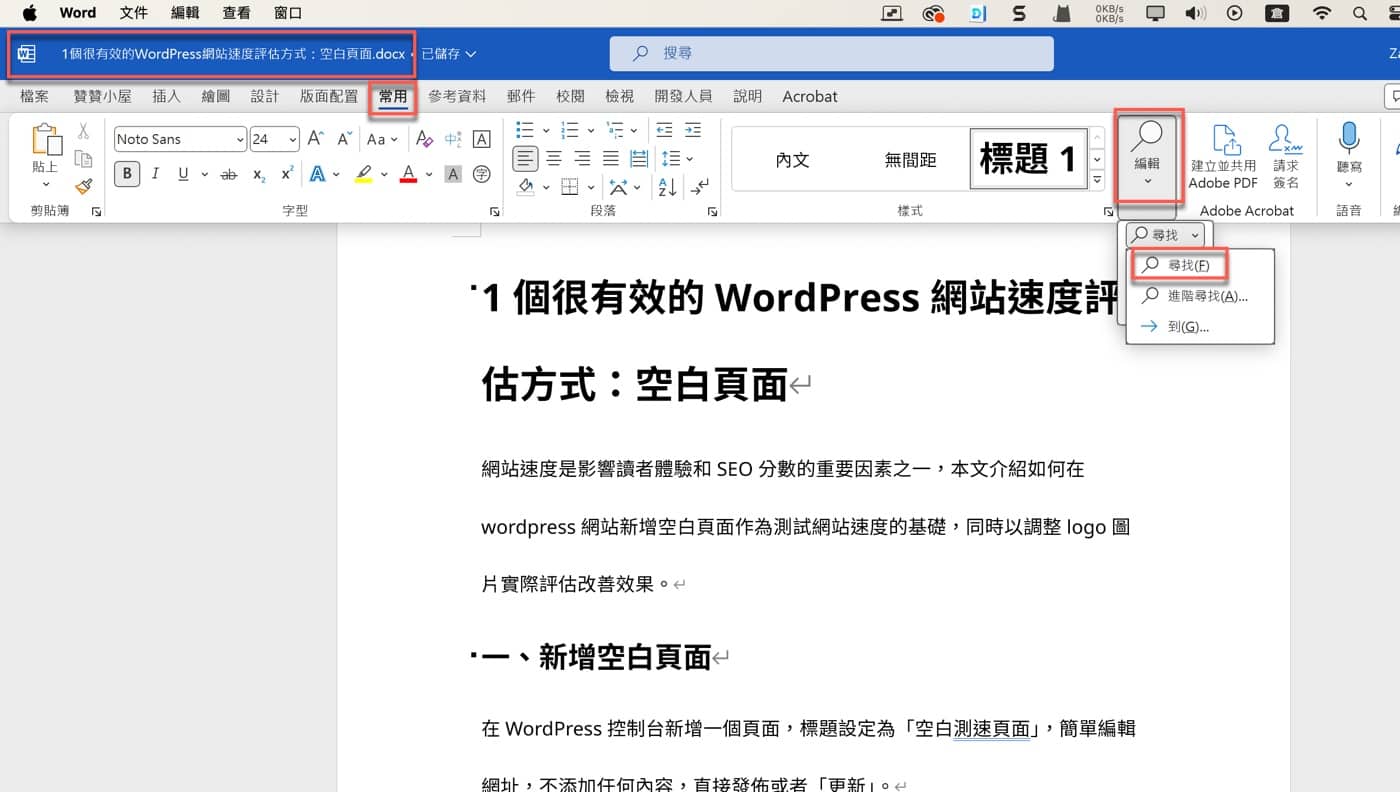This screenshot has height=792, width=1400.
Task: Sort text with A-Z icon
Action: point(667,186)
